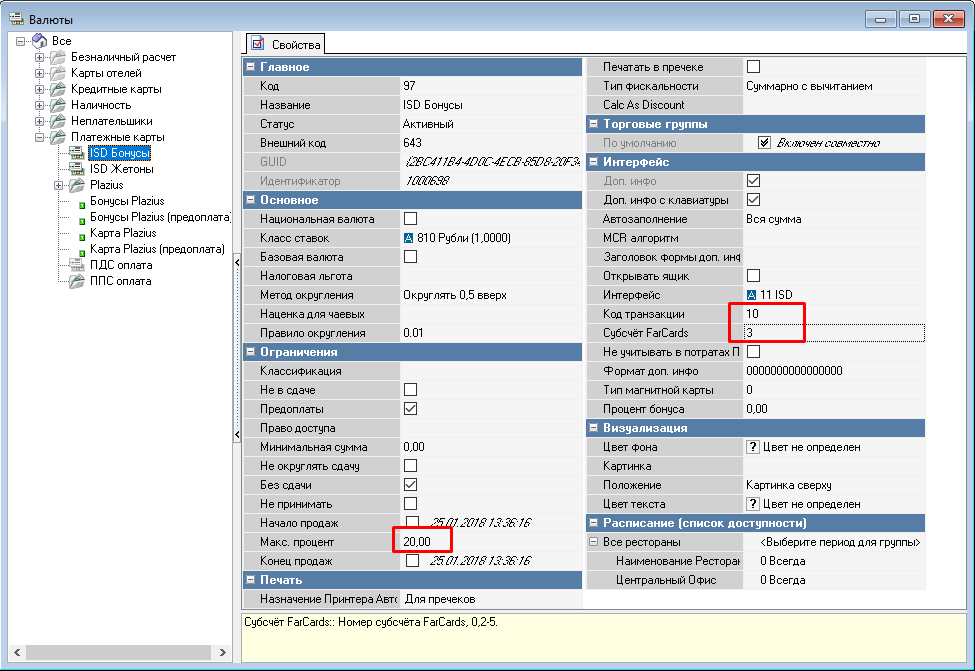Select ISD Бонусы in the tree
The image size is (975, 671).
[119, 153]
